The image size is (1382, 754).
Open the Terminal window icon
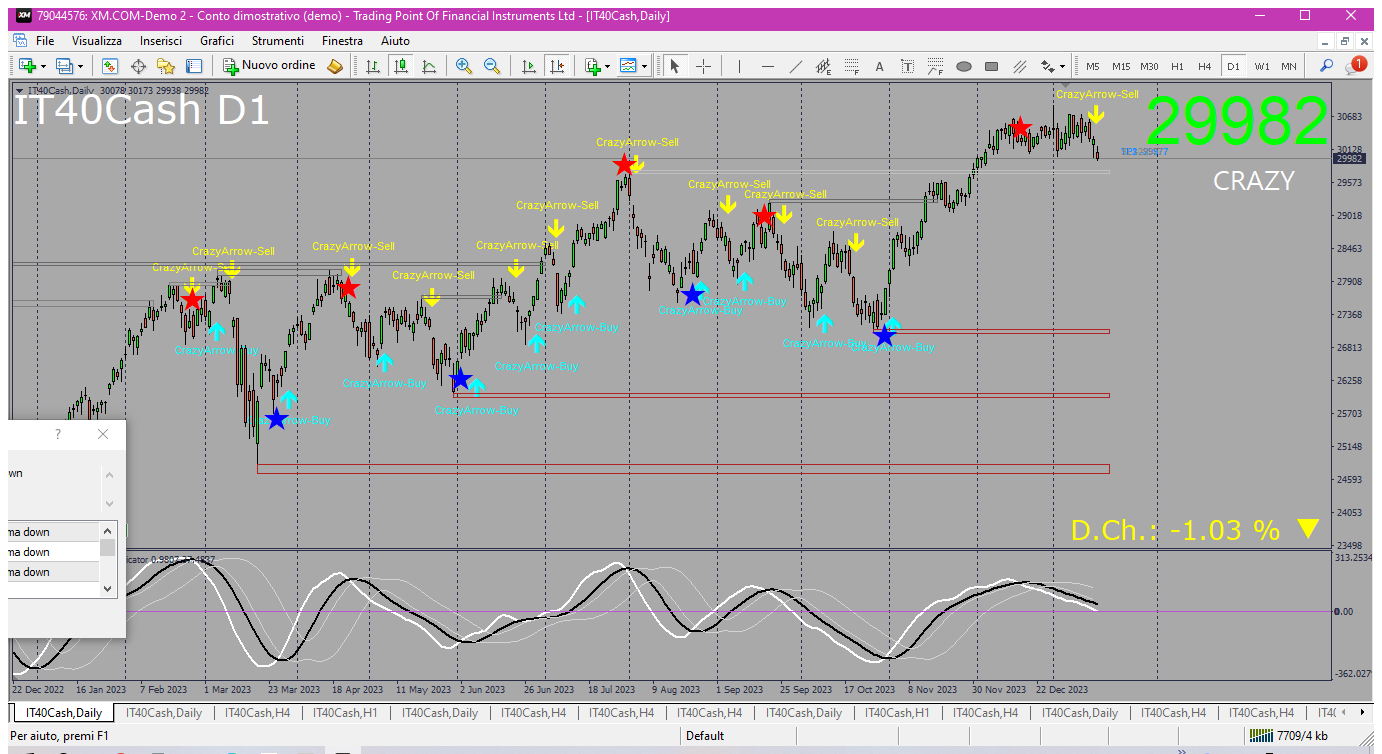click(194, 66)
